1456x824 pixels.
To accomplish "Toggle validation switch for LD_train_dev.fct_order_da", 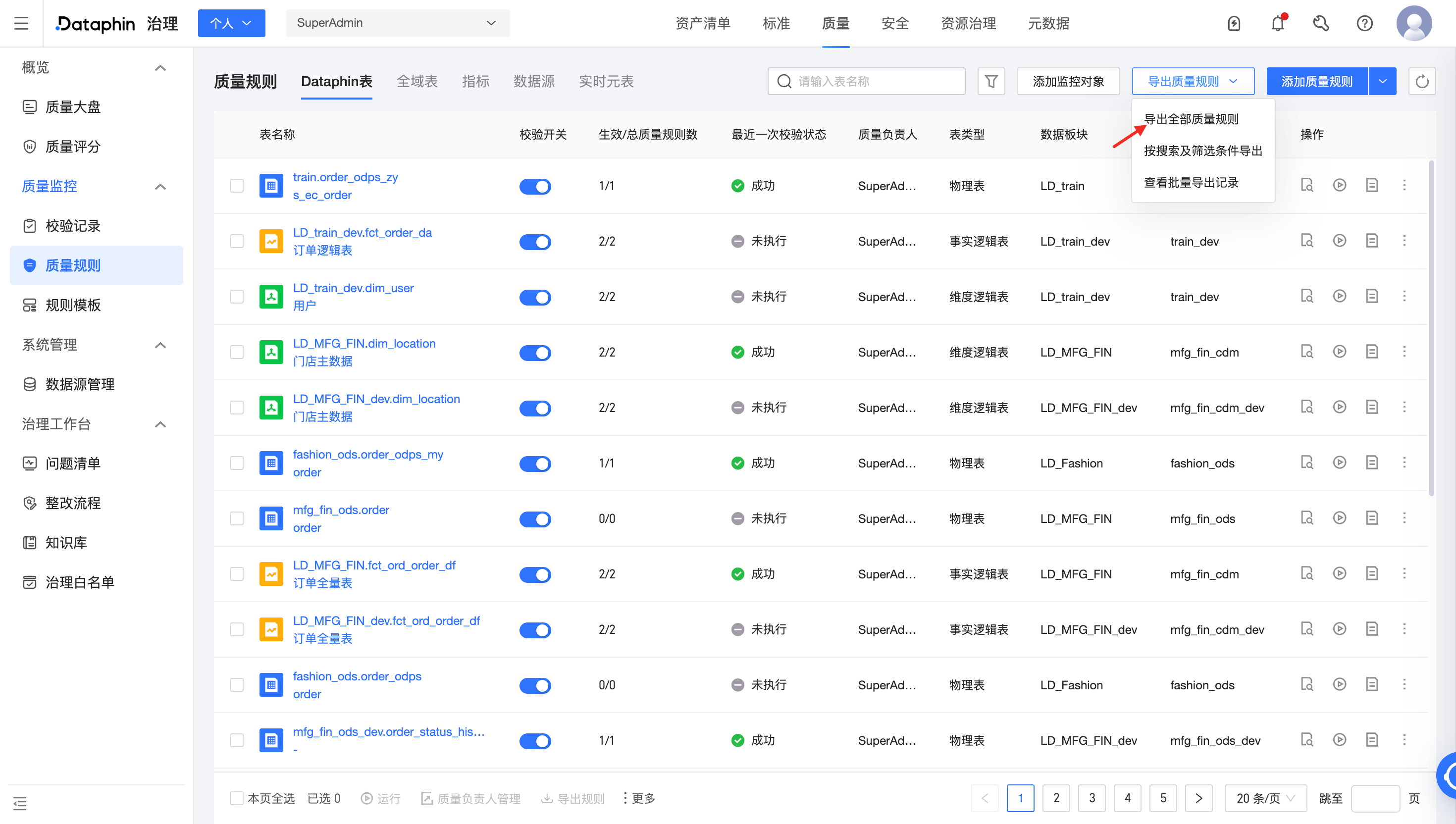I will (x=535, y=242).
